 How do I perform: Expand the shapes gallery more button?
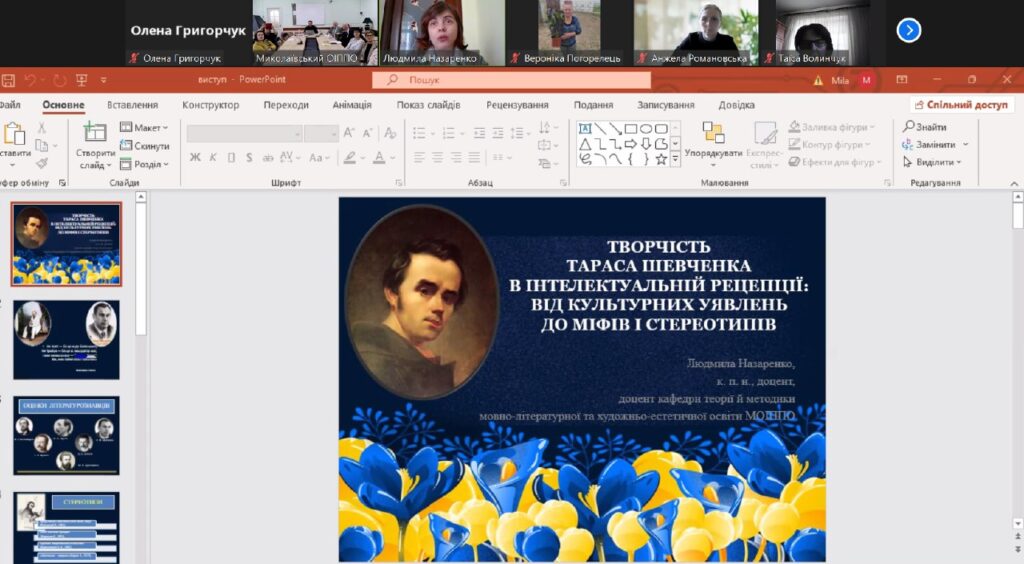point(676,159)
